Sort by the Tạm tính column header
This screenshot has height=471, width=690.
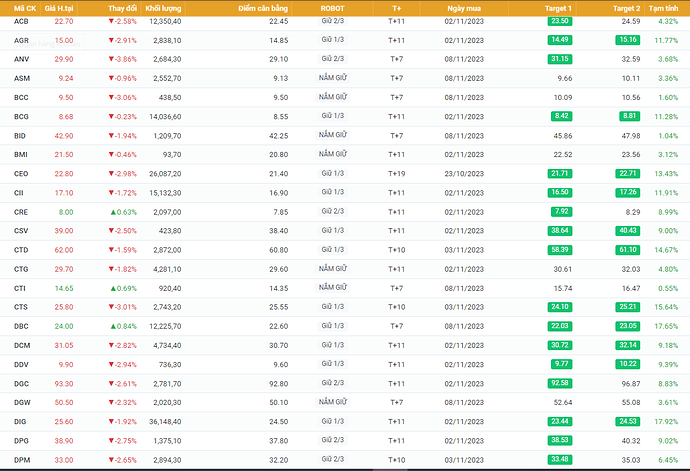(662, 7)
